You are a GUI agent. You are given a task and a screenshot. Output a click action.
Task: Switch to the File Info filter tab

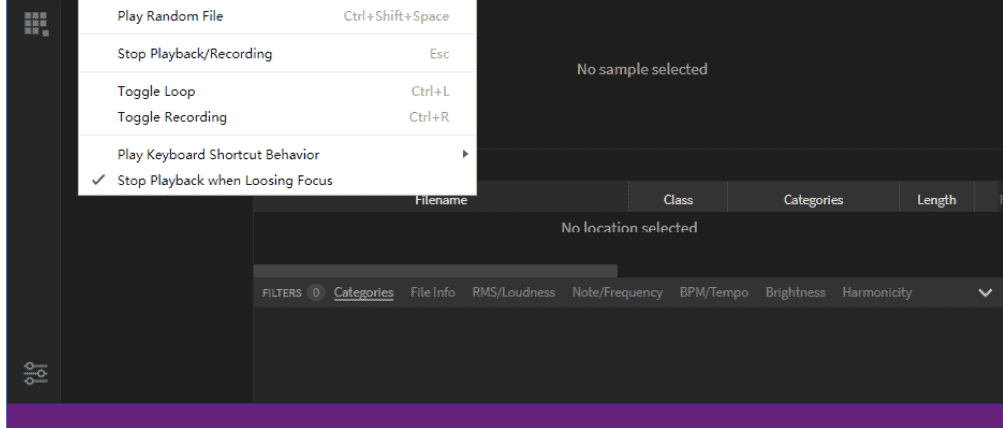tap(432, 292)
